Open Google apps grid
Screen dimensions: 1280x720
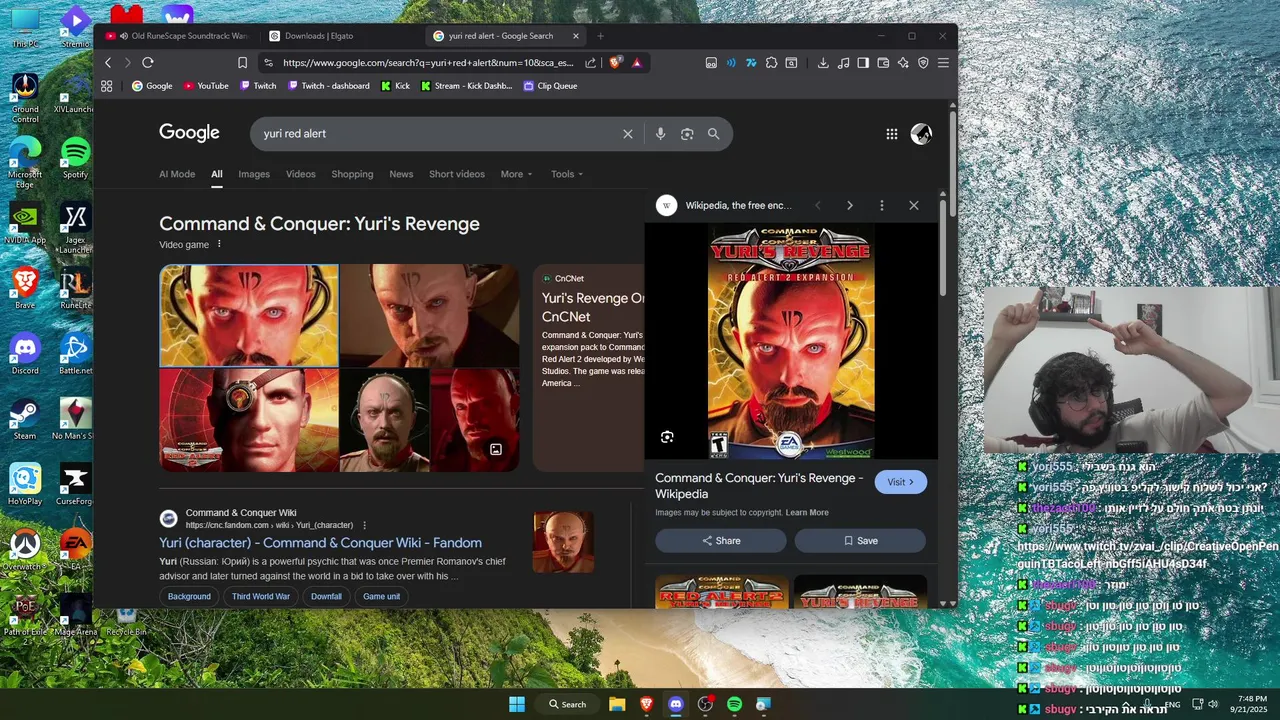(892, 134)
